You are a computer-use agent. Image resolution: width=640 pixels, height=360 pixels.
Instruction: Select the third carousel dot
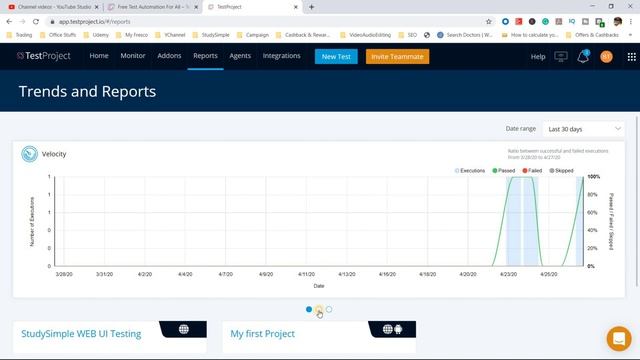point(329,309)
